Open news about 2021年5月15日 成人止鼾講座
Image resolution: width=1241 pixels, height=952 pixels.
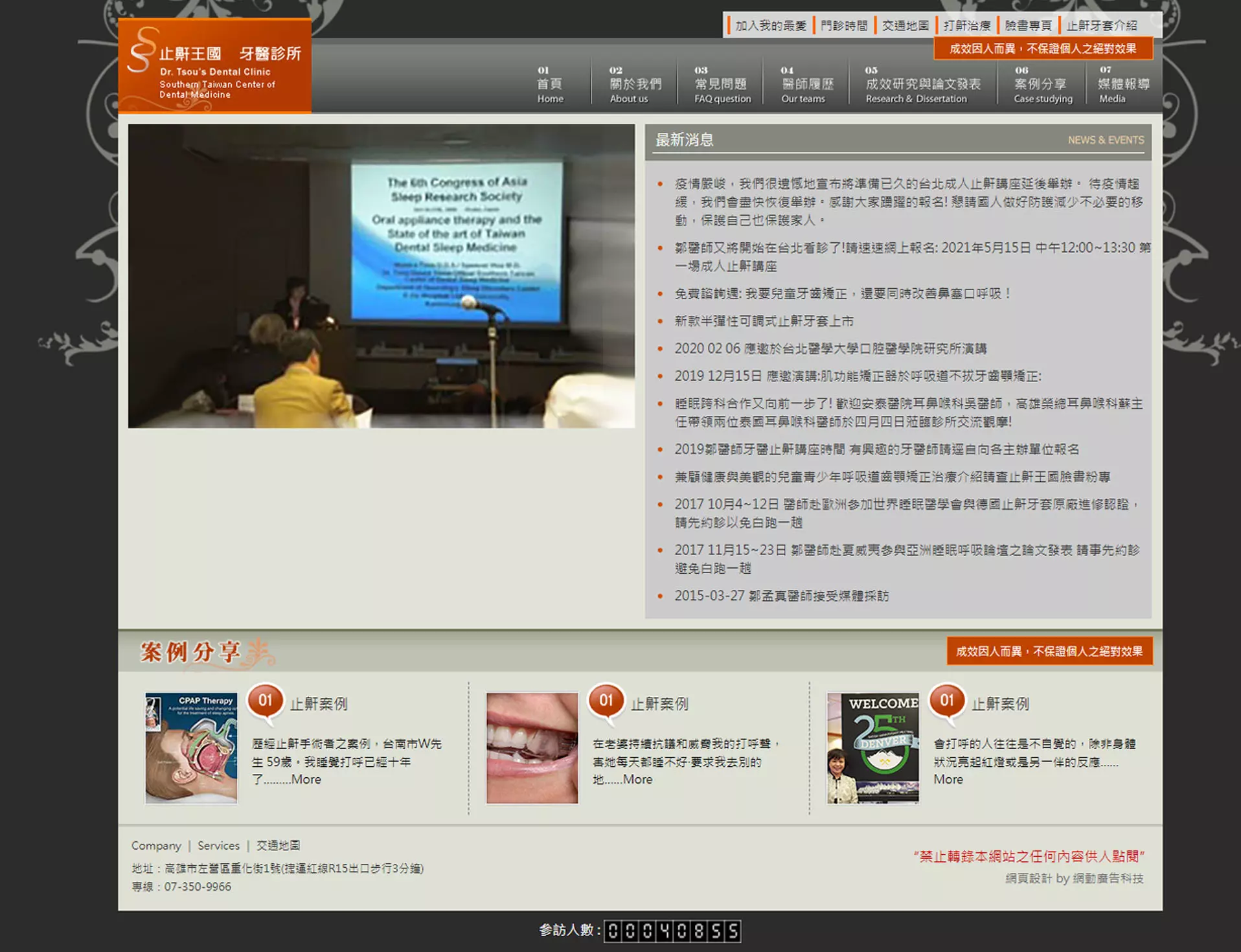[913, 256]
